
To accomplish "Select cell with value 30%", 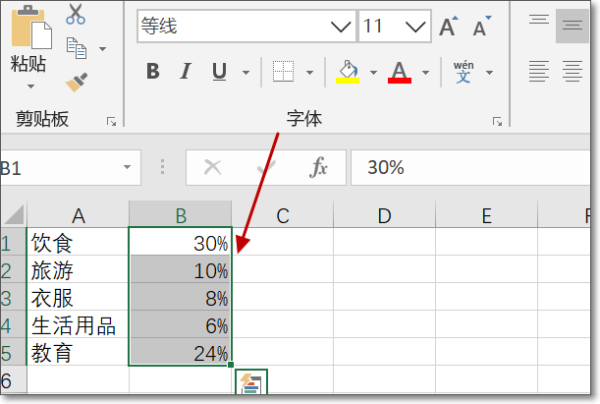I will (180, 242).
